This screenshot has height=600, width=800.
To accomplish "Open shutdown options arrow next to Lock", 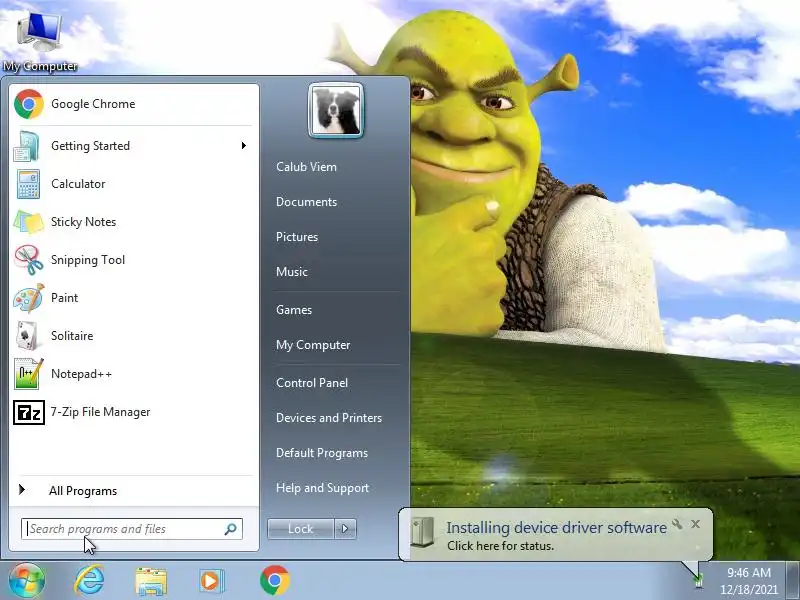I will point(345,529).
